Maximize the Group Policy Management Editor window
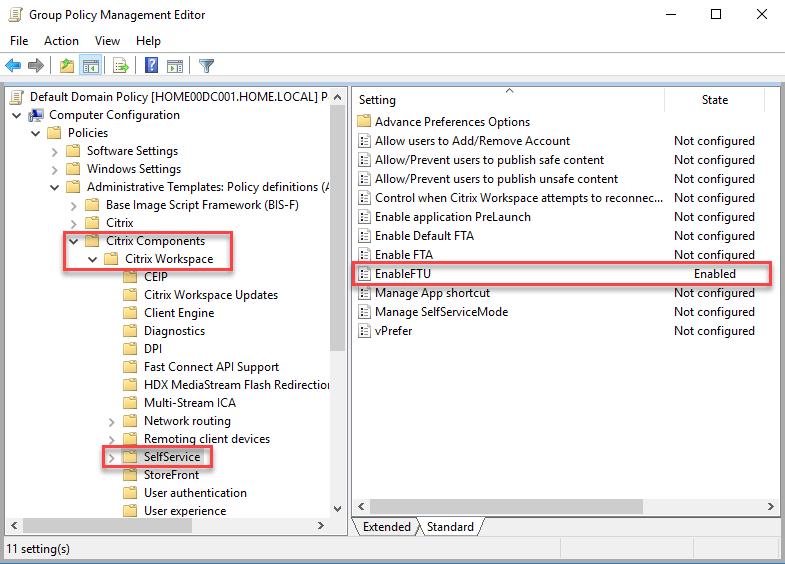This screenshot has height=564, width=785. [716, 14]
